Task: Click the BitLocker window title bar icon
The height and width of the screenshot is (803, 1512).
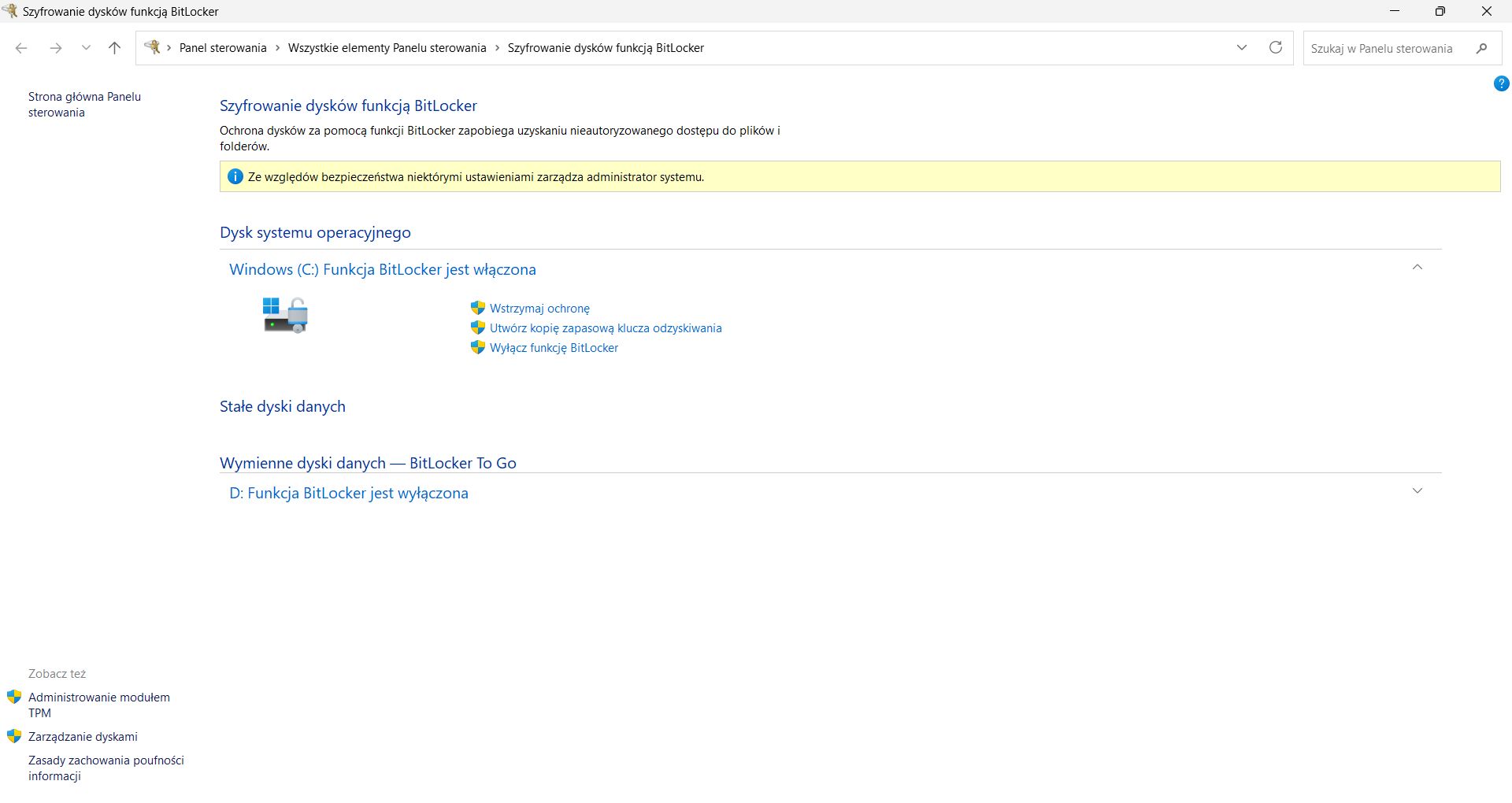Action: pyautogui.click(x=9, y=11)
